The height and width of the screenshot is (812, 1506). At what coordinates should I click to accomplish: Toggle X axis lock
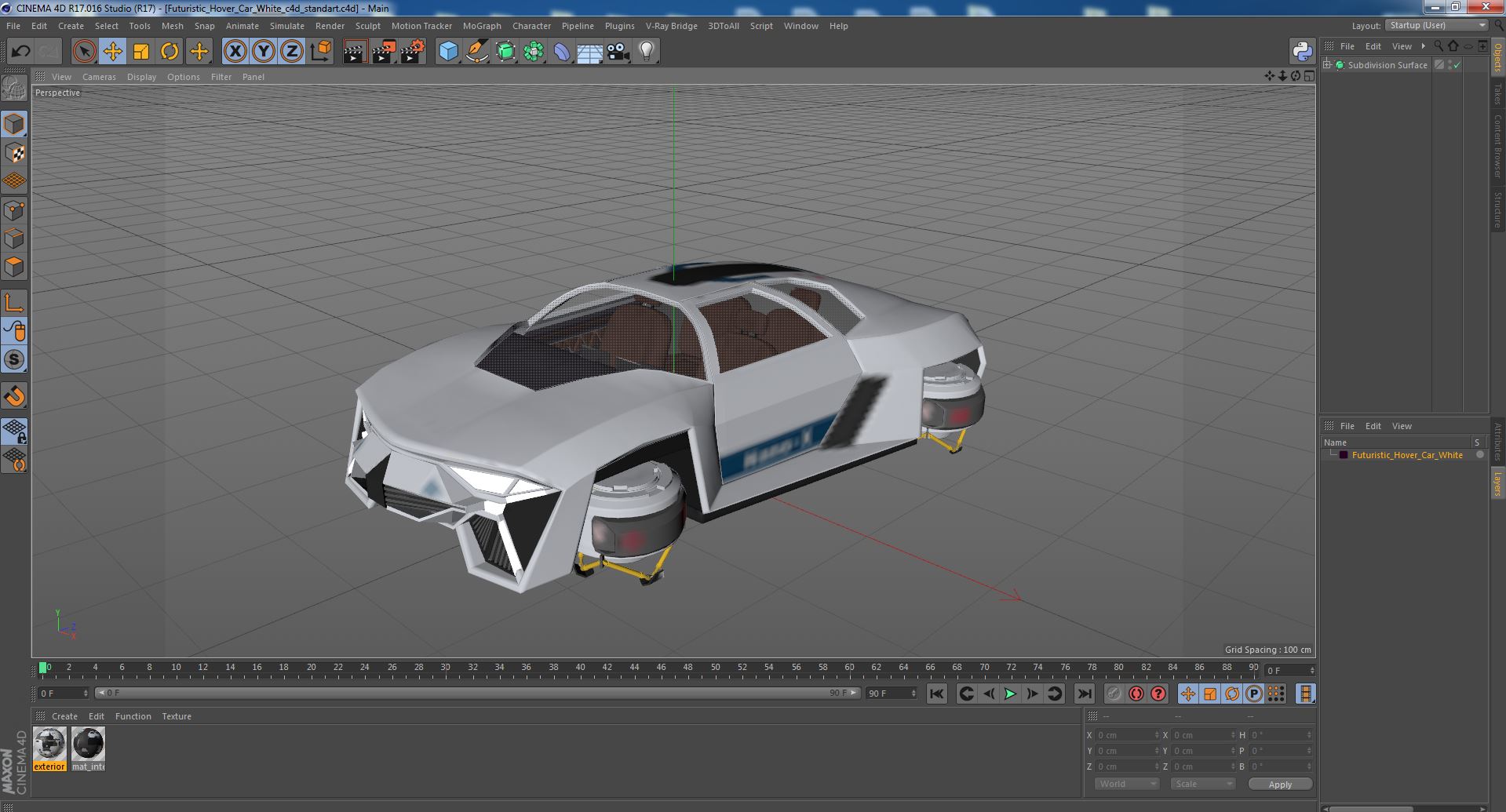coord(235,52)
